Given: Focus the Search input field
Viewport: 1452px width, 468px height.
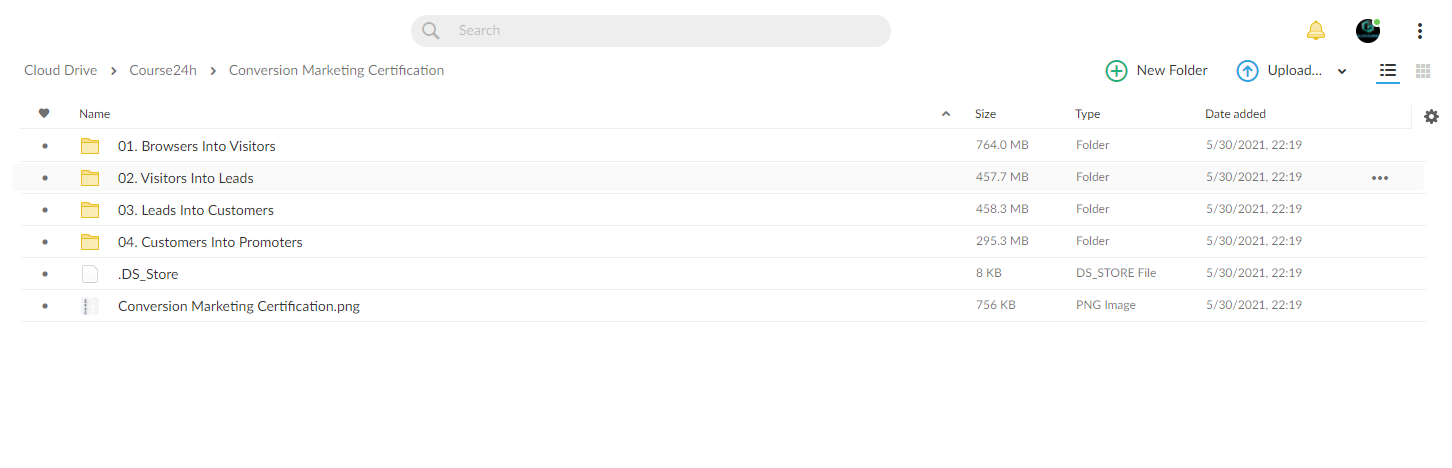Looking at the screenshot, I should pyautogui.click(x=651, y=31).
